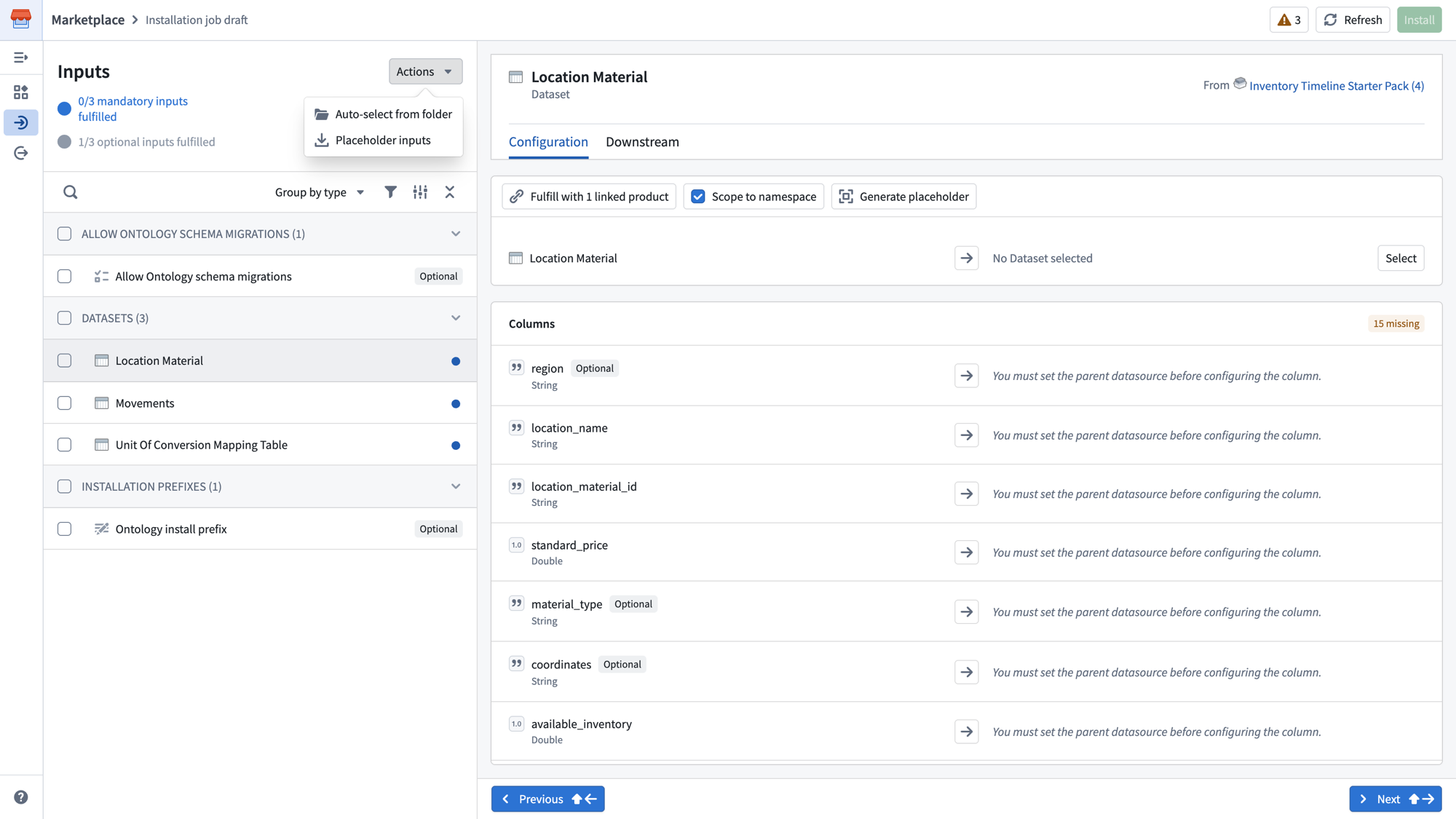Click the arrow button for standard_price column
Viewport: 1456px width, 819px height.
966,553
